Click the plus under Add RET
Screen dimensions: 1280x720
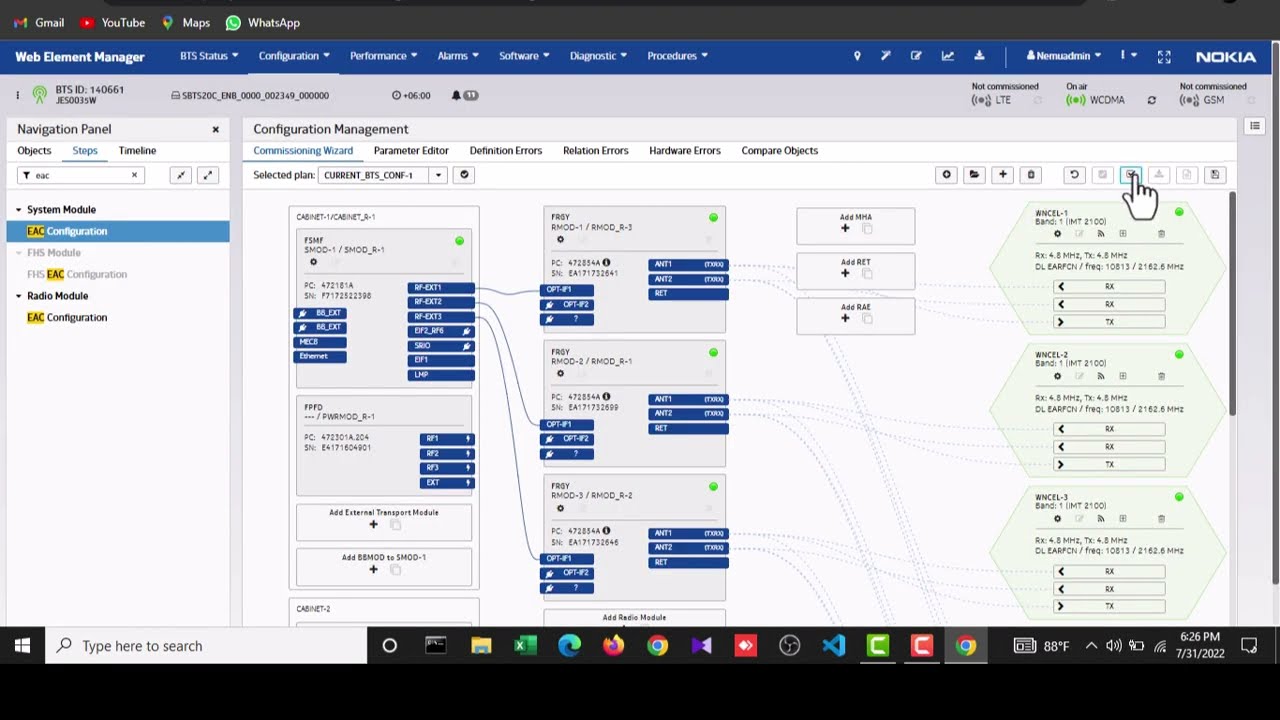(x=845, y=274)
